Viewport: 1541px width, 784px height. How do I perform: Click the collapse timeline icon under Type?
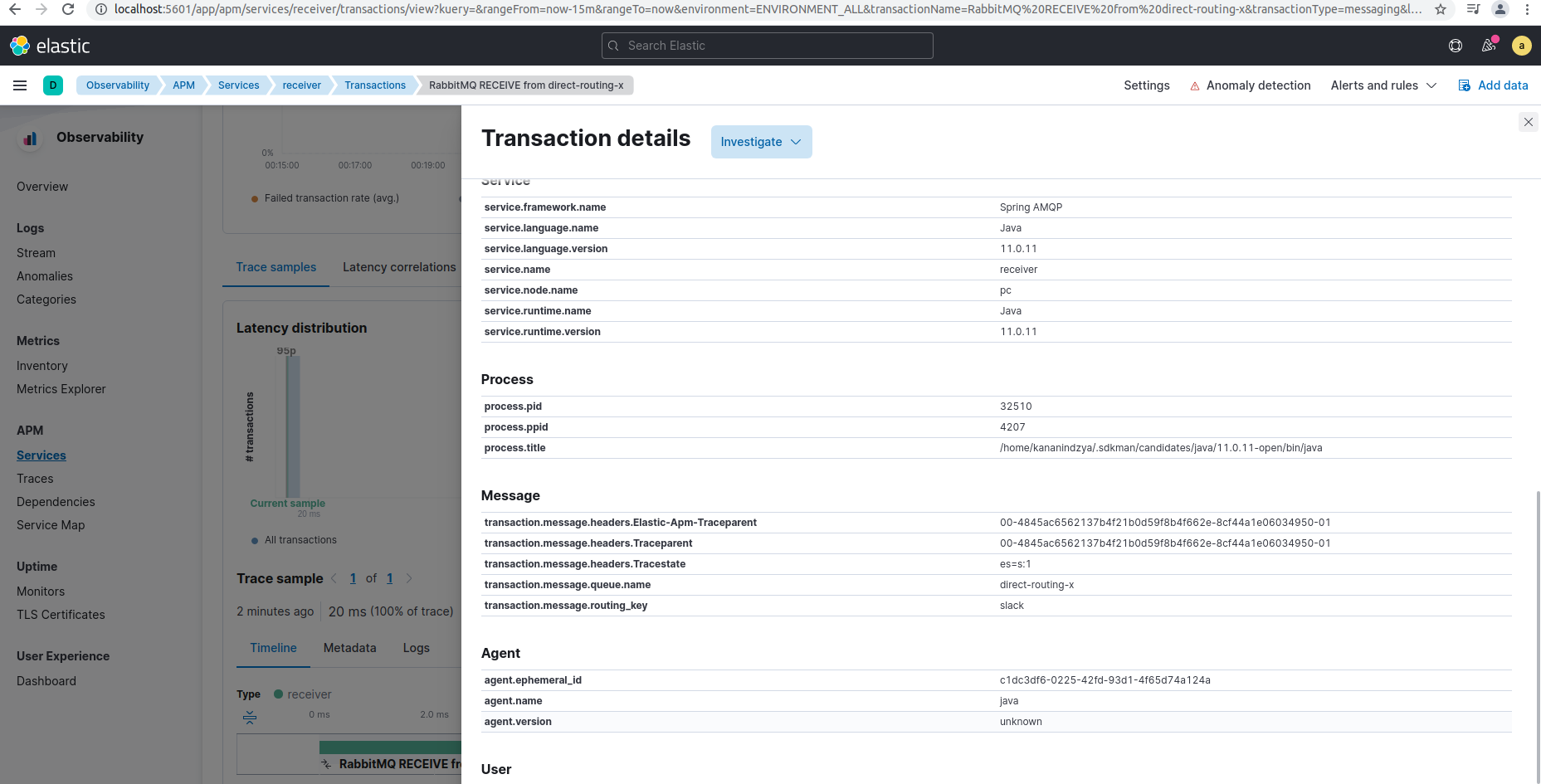(250, 718)
